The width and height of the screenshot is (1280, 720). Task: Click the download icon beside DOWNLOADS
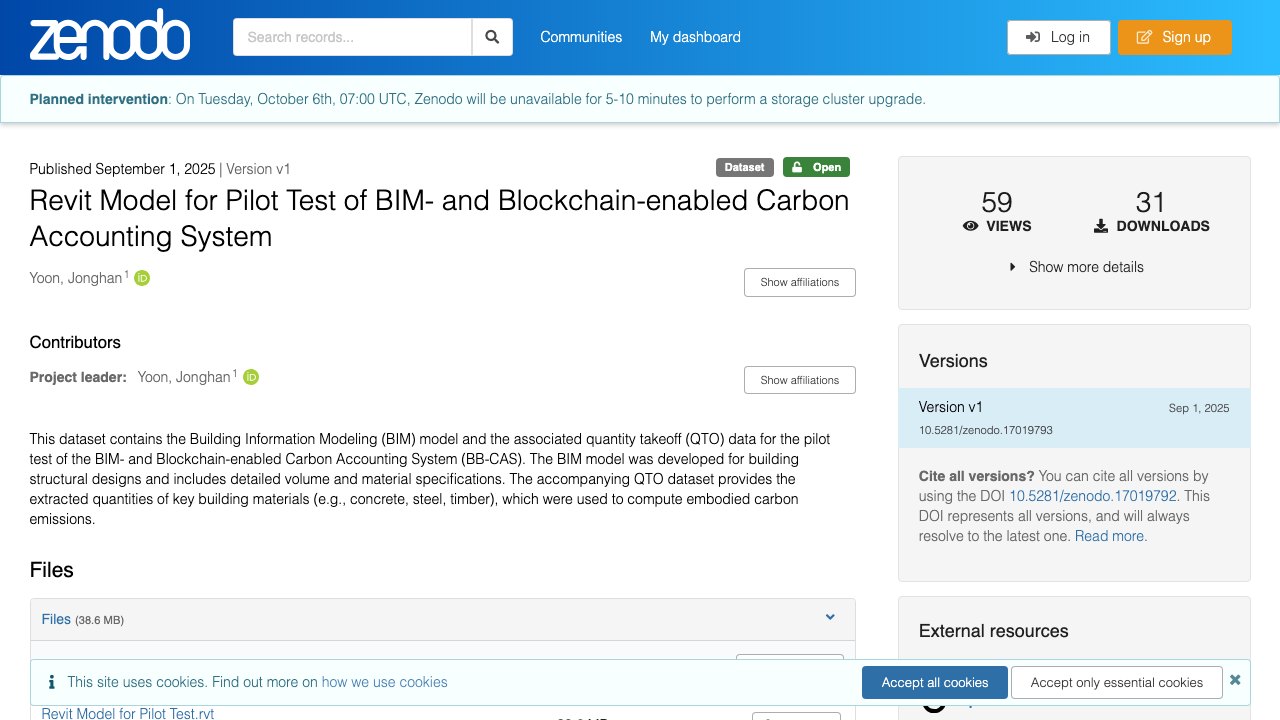click(1101, 226)
